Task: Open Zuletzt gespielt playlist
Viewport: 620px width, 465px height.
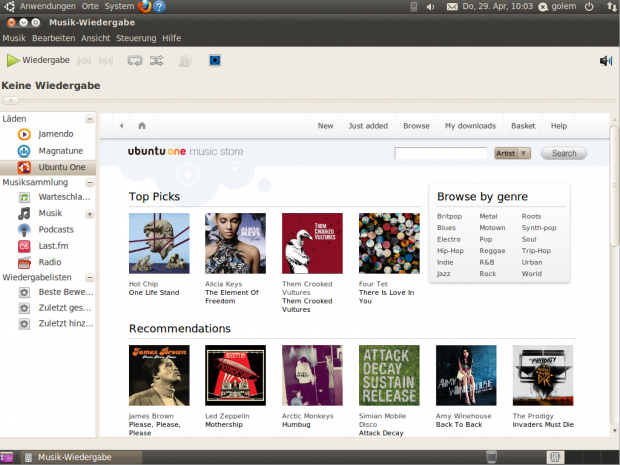Action: point(48,308)
